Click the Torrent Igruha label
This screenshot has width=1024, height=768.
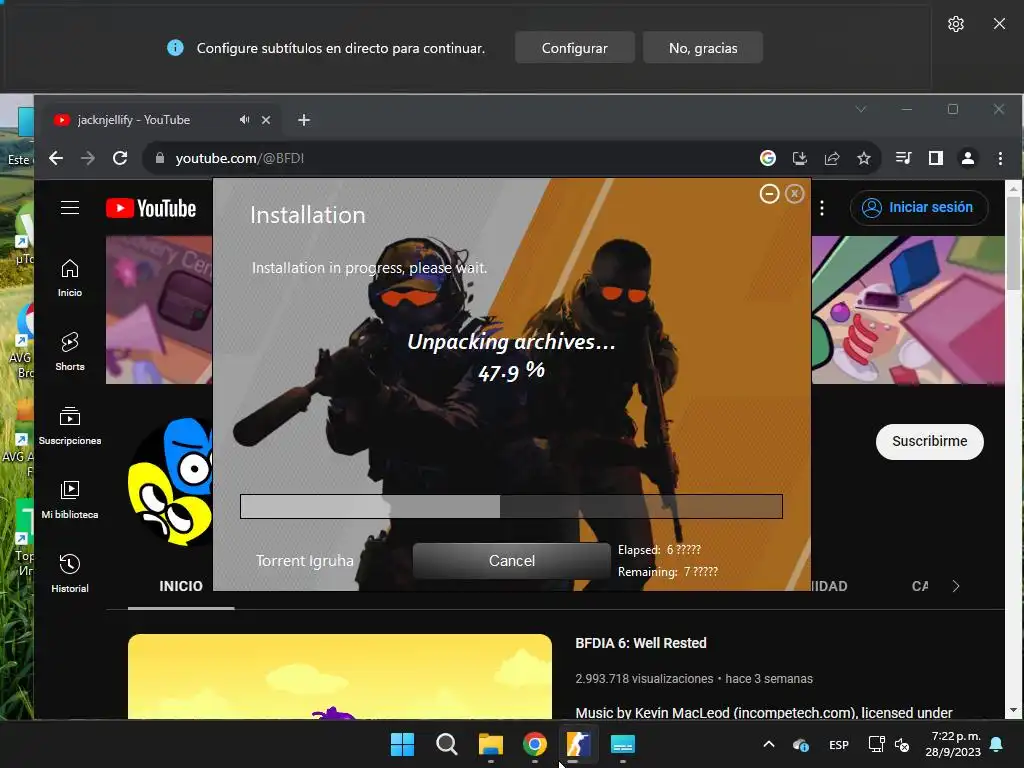coord(304,561)
